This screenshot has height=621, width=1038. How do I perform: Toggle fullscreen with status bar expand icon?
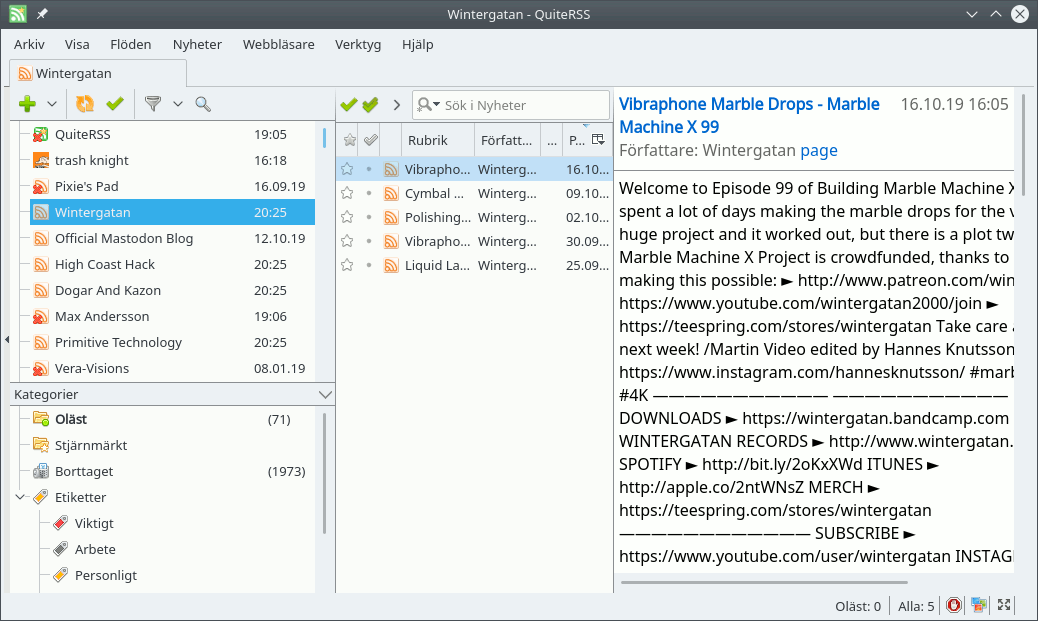tap(1004, 605)
